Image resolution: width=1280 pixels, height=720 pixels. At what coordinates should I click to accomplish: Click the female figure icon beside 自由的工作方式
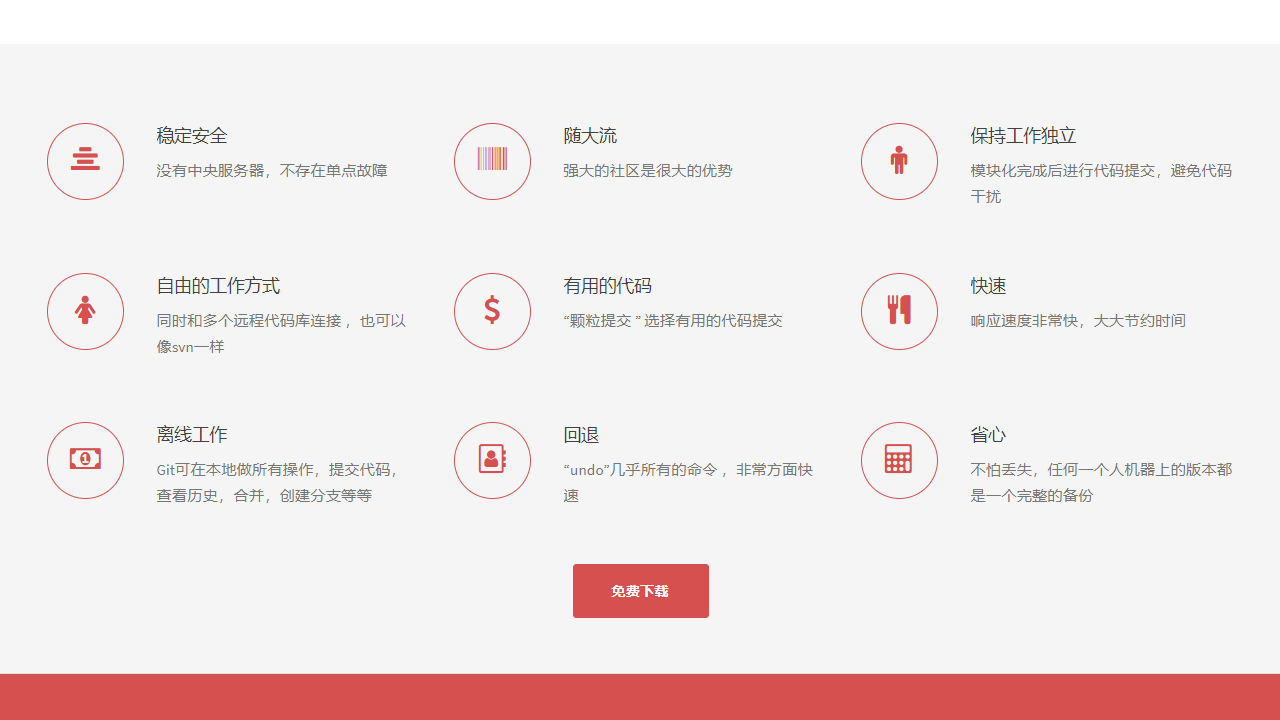[x=85, y=310]
